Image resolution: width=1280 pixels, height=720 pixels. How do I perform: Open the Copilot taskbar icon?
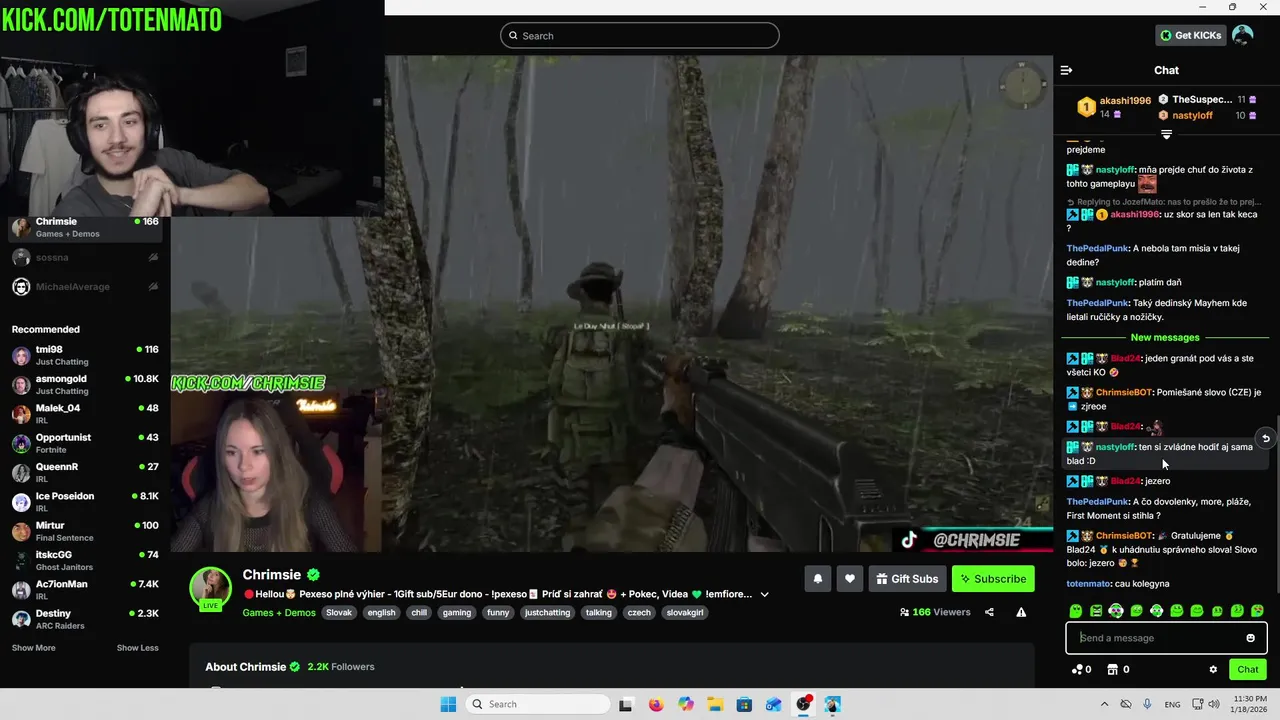(685, 704)
